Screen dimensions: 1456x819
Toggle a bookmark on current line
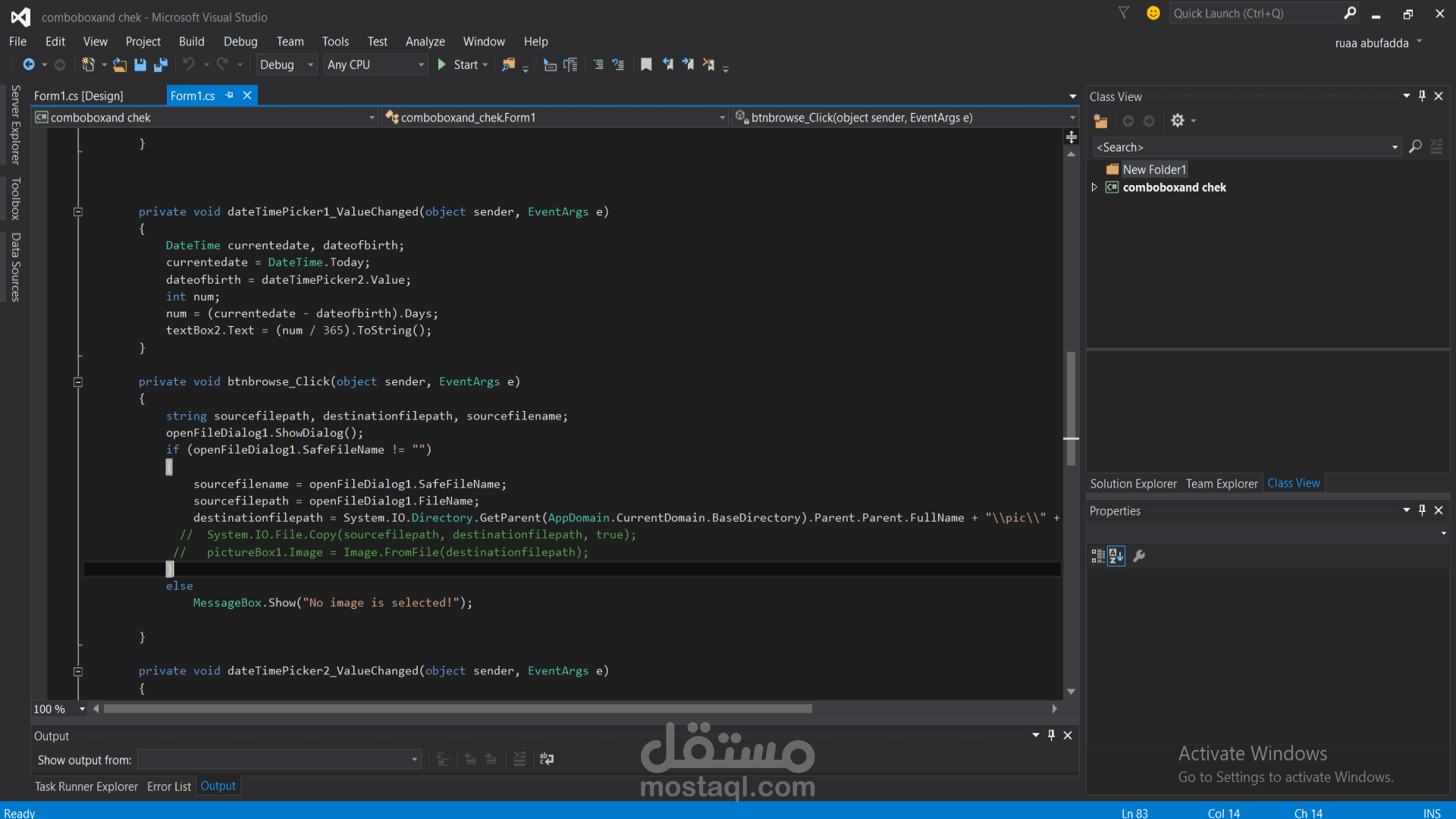[x=646, y=65]
